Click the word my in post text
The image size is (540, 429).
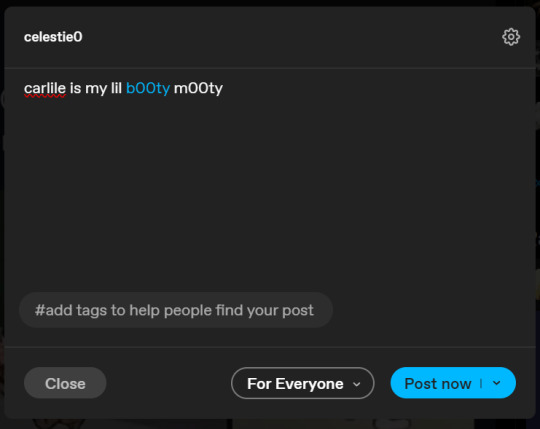point(96,89)
